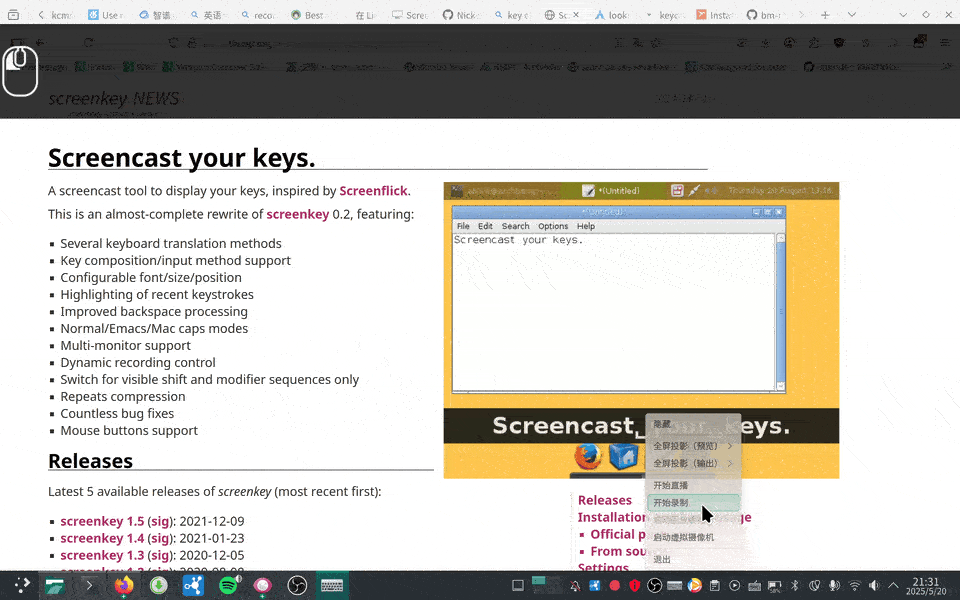Open the taskbar clock showing 21:31
The height and width of the screenshot is (600, 960).
point(926,586)
